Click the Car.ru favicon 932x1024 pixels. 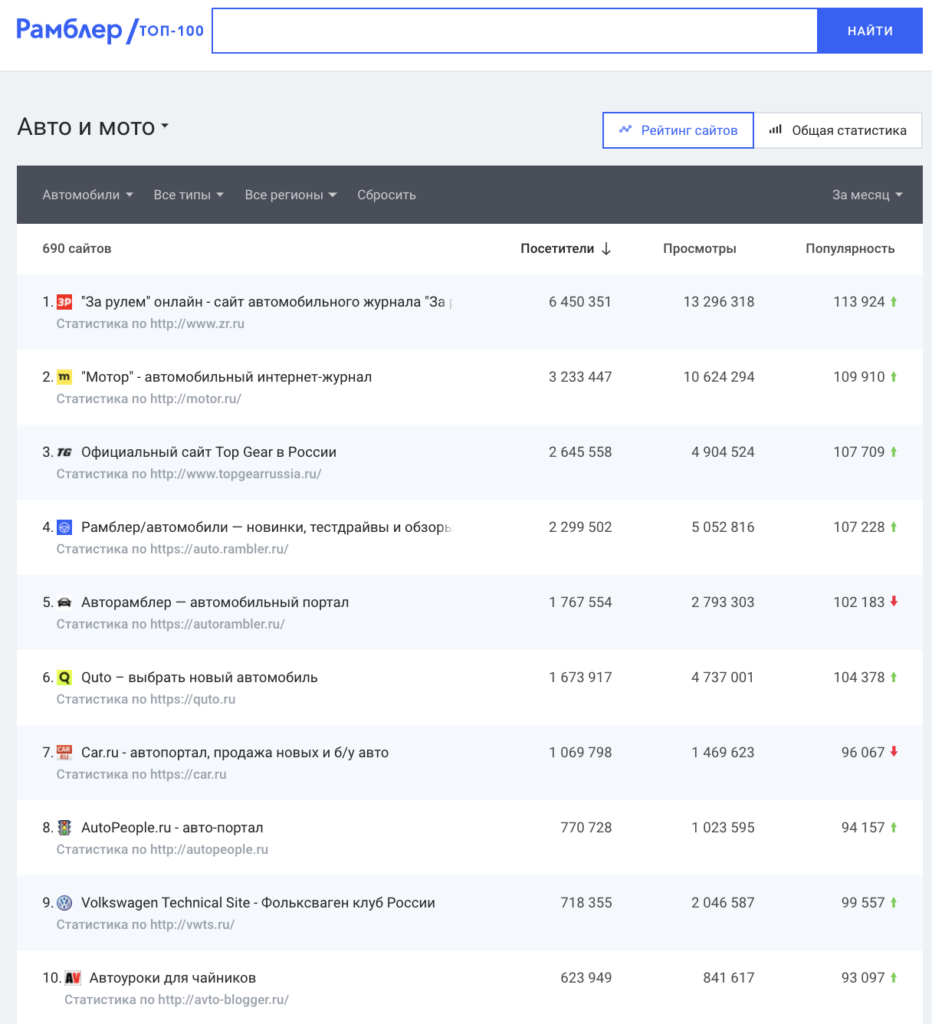pyautogui.click(x=64, y=752)
